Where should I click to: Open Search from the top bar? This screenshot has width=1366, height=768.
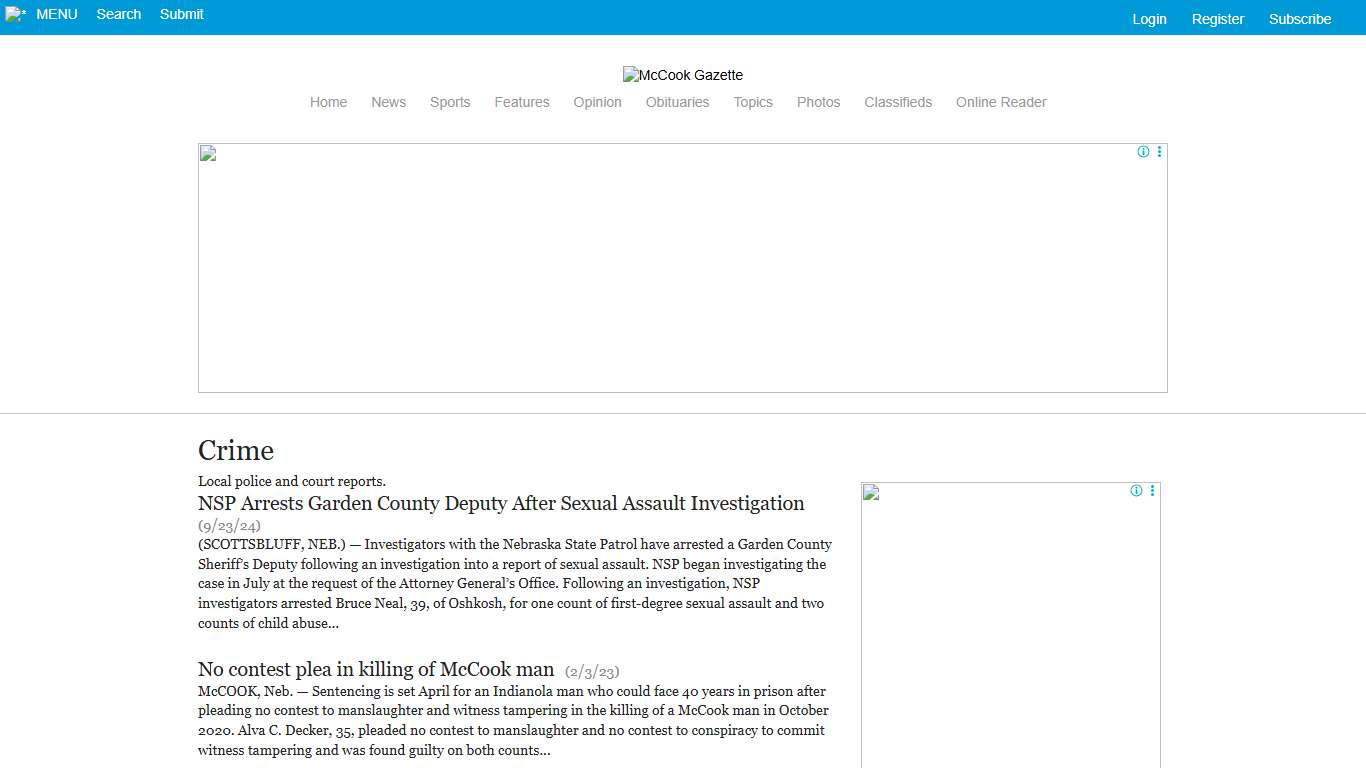pos(118,14)
